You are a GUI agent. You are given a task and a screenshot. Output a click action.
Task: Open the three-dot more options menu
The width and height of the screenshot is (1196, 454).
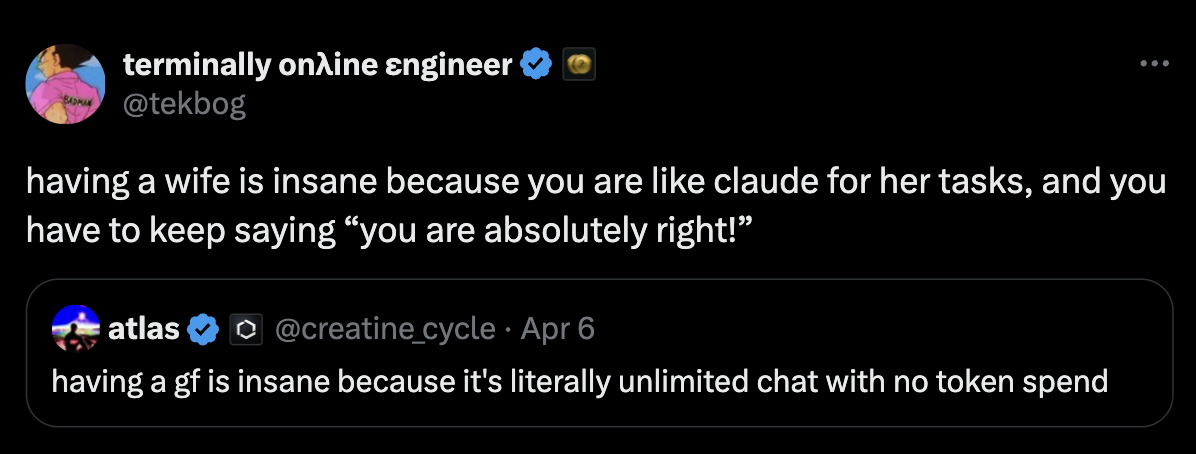pyautogui.click(x=1154, y=64)
